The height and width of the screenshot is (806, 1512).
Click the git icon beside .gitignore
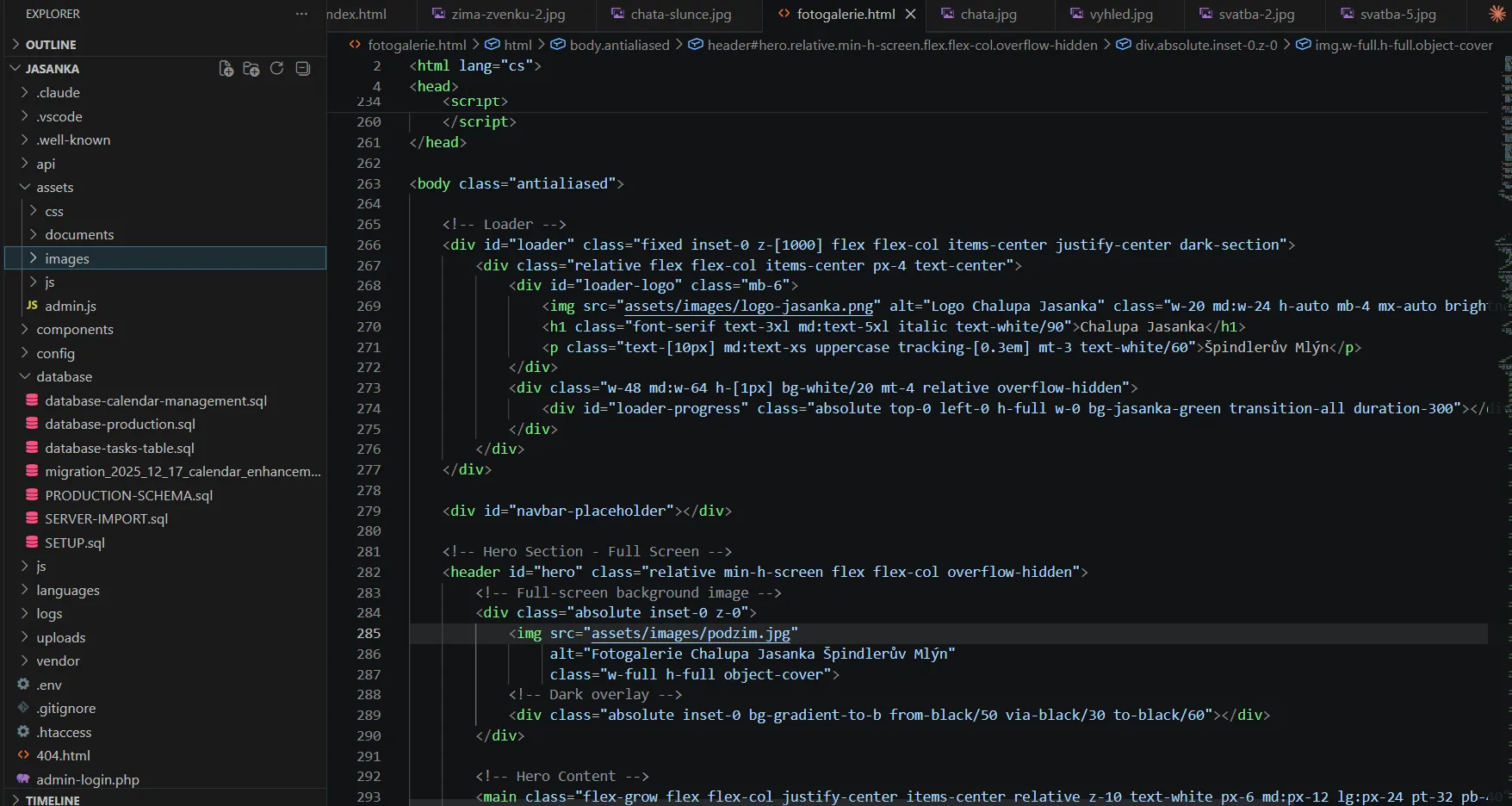tap(23, 708)
